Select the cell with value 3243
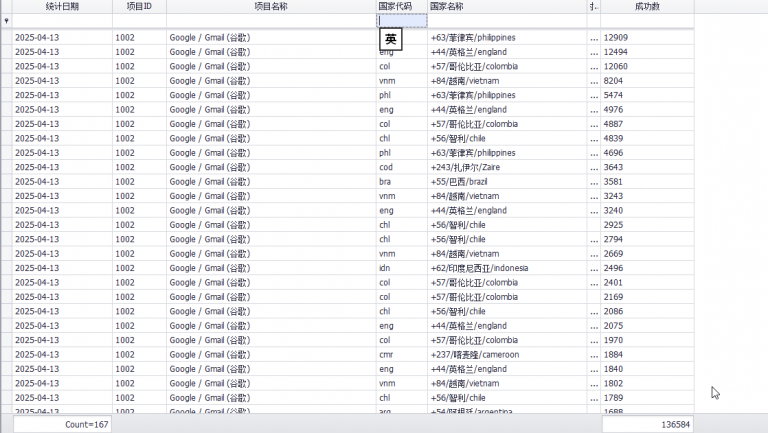Viewport: 768px width, 433px height. (x=647, y=196)
